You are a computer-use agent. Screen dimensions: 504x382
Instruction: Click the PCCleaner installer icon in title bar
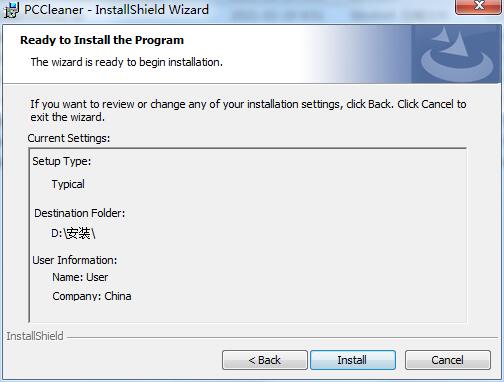point(11,10)
